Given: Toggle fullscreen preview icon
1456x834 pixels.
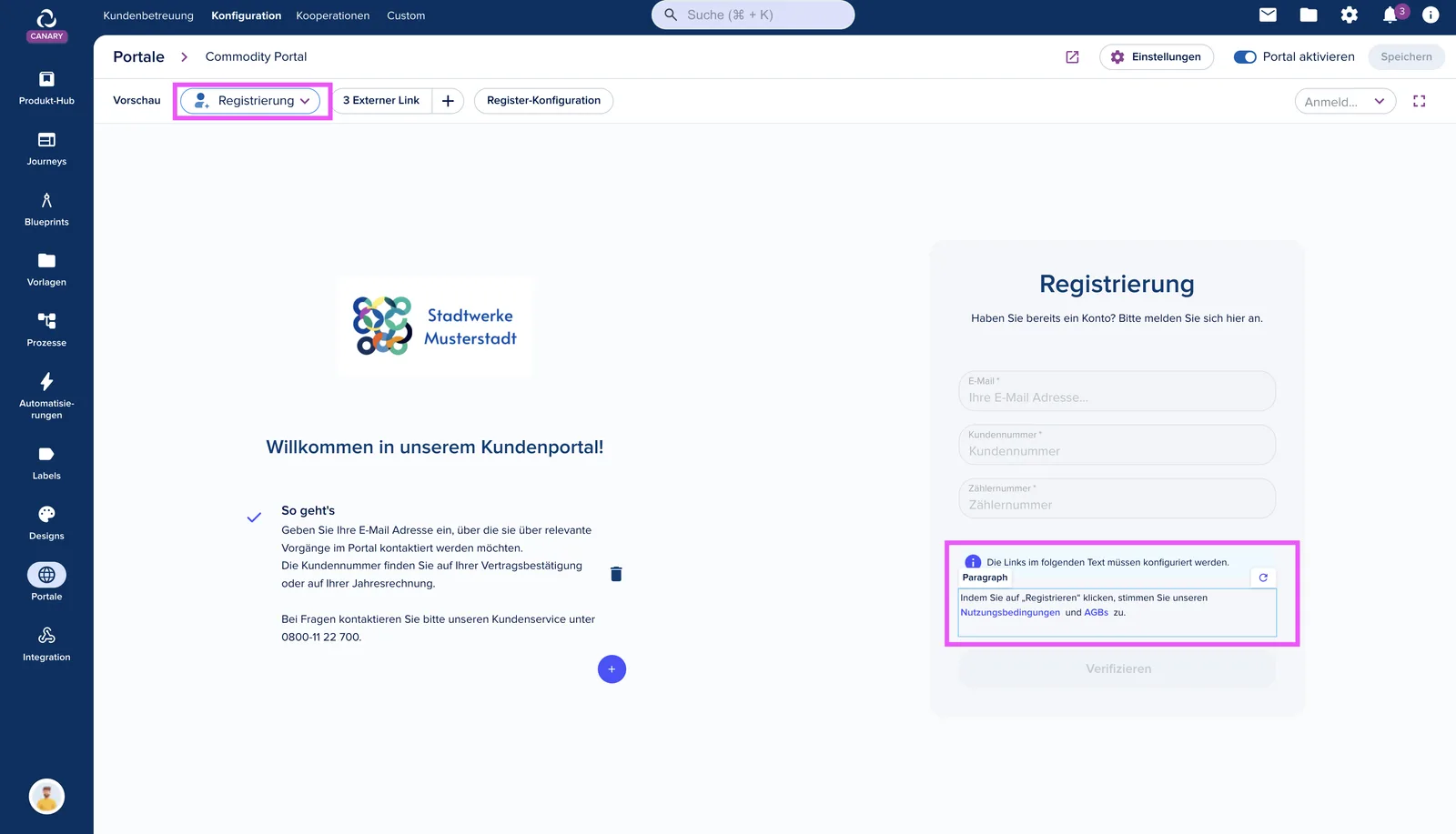Looking at the screenshot, I should point(1419,101).
